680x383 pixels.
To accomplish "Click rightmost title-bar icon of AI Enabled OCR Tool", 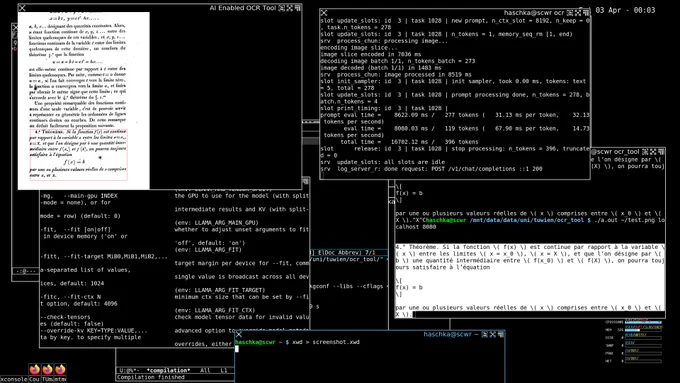I will coord(298,8).
